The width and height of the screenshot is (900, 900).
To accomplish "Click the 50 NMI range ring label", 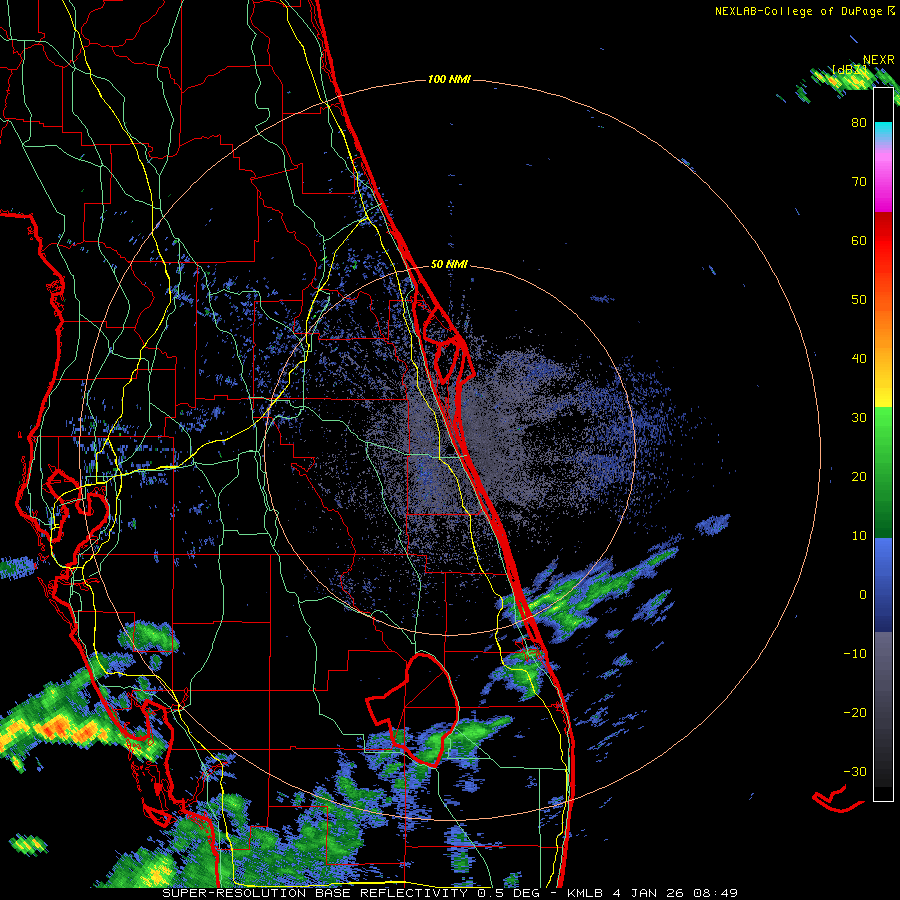I will click(x=449, y=264).
